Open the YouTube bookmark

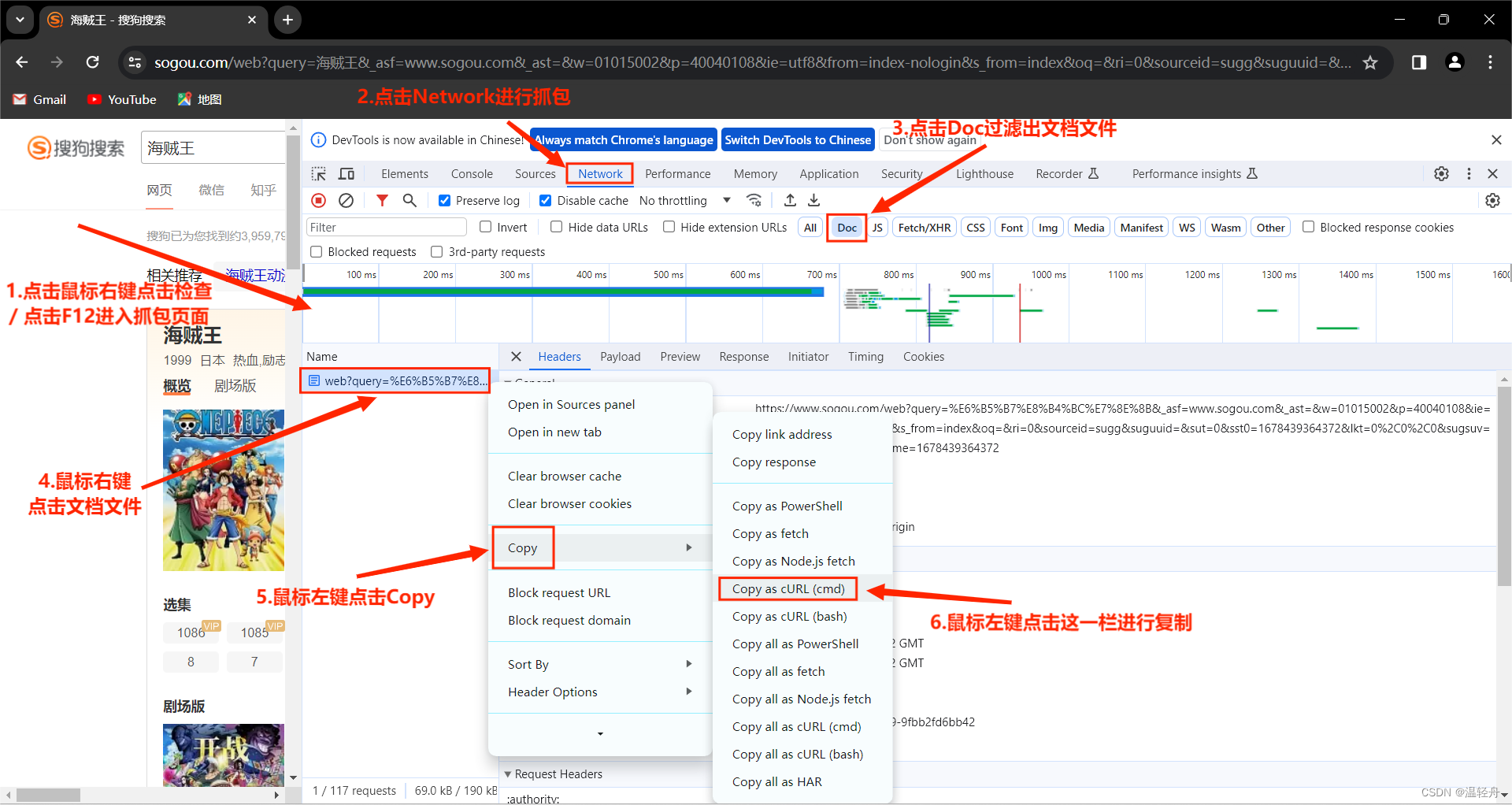(x=122, y=99)
